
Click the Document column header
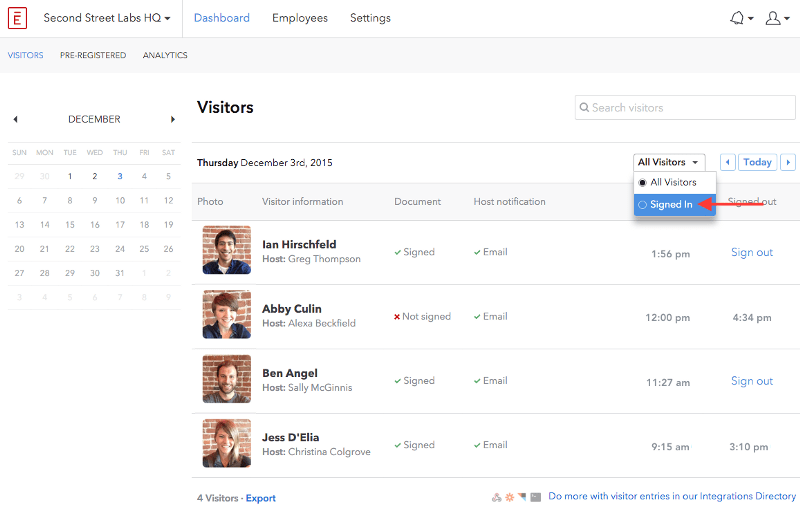point(417,202)
